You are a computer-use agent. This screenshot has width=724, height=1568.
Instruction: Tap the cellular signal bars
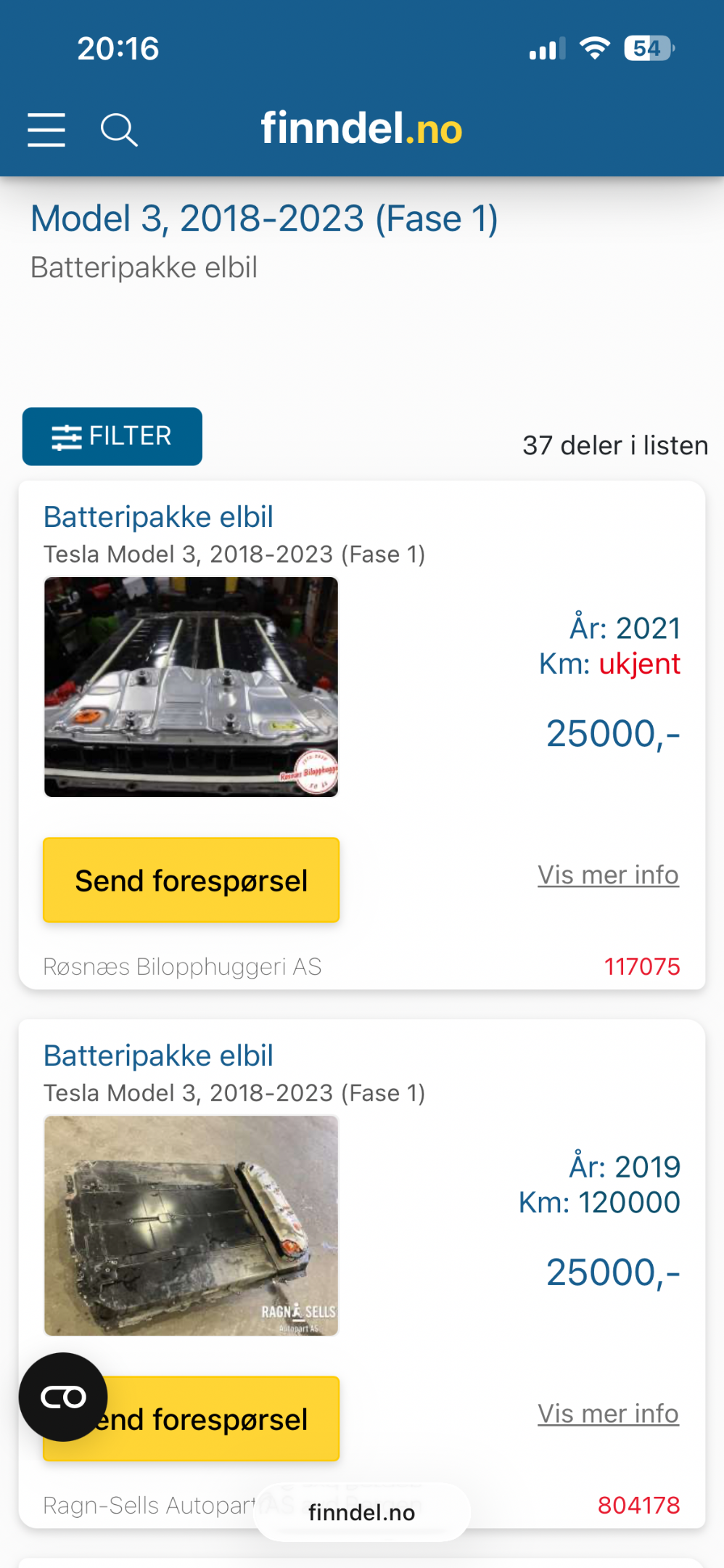tap(547, 49)
